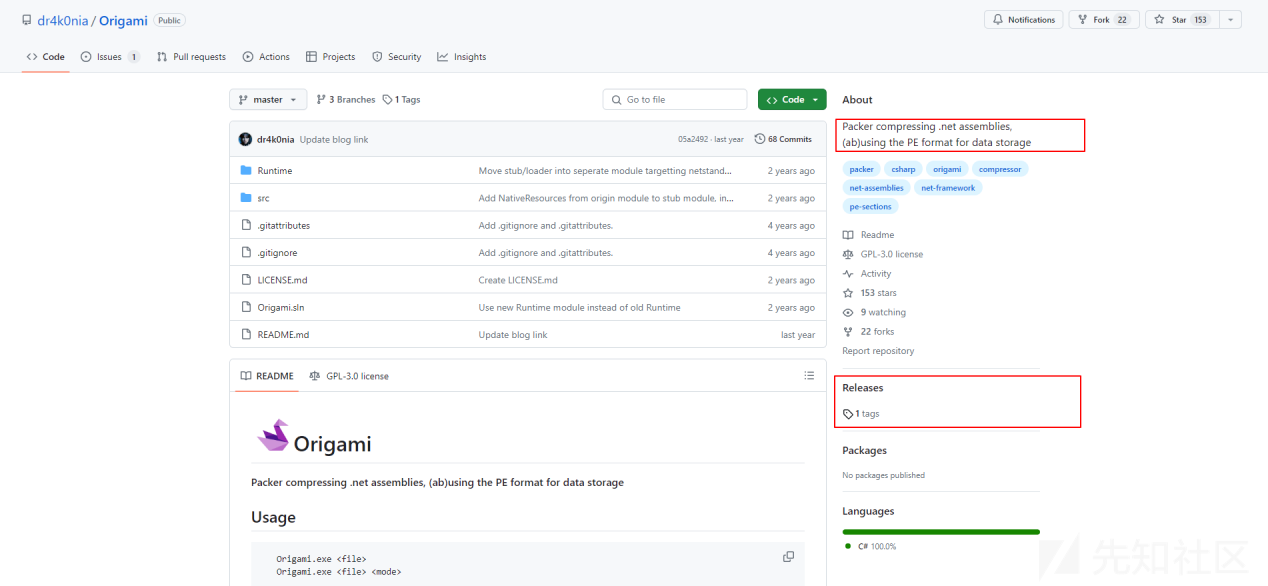
Task: Click the src folder icon
Action: point(246,198)
